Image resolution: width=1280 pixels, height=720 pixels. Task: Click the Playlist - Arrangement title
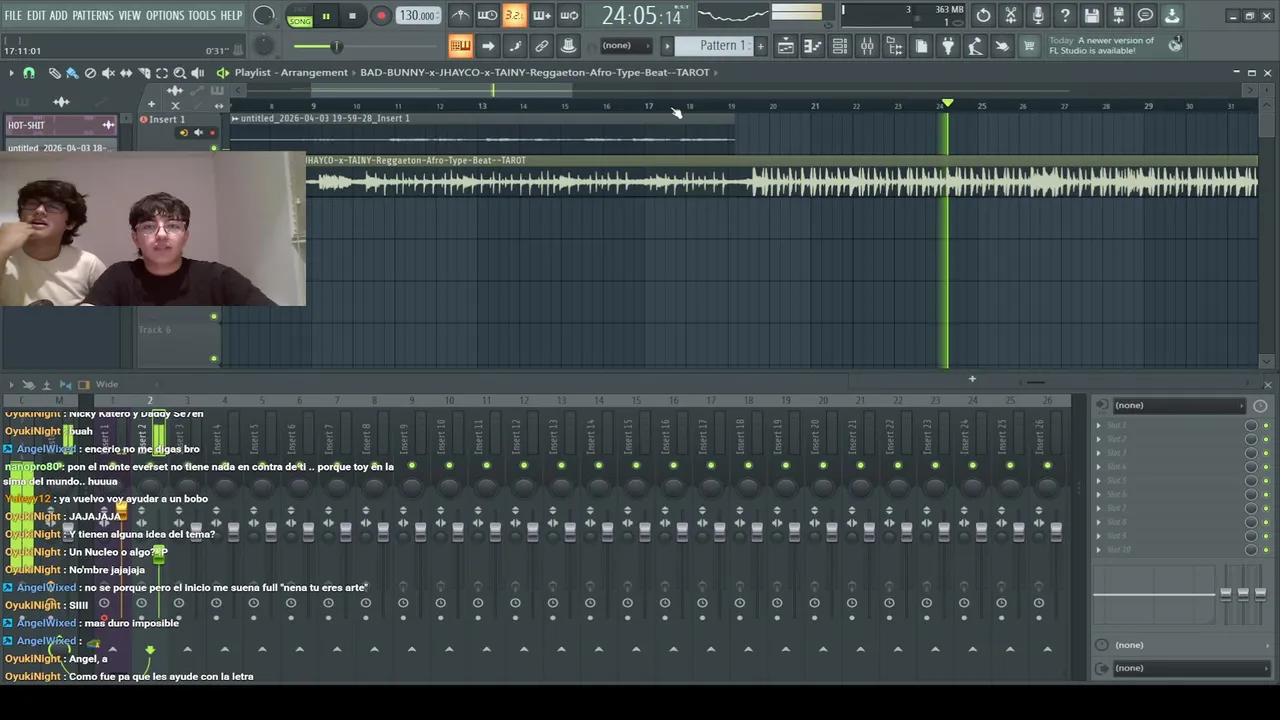coord(291,73)
